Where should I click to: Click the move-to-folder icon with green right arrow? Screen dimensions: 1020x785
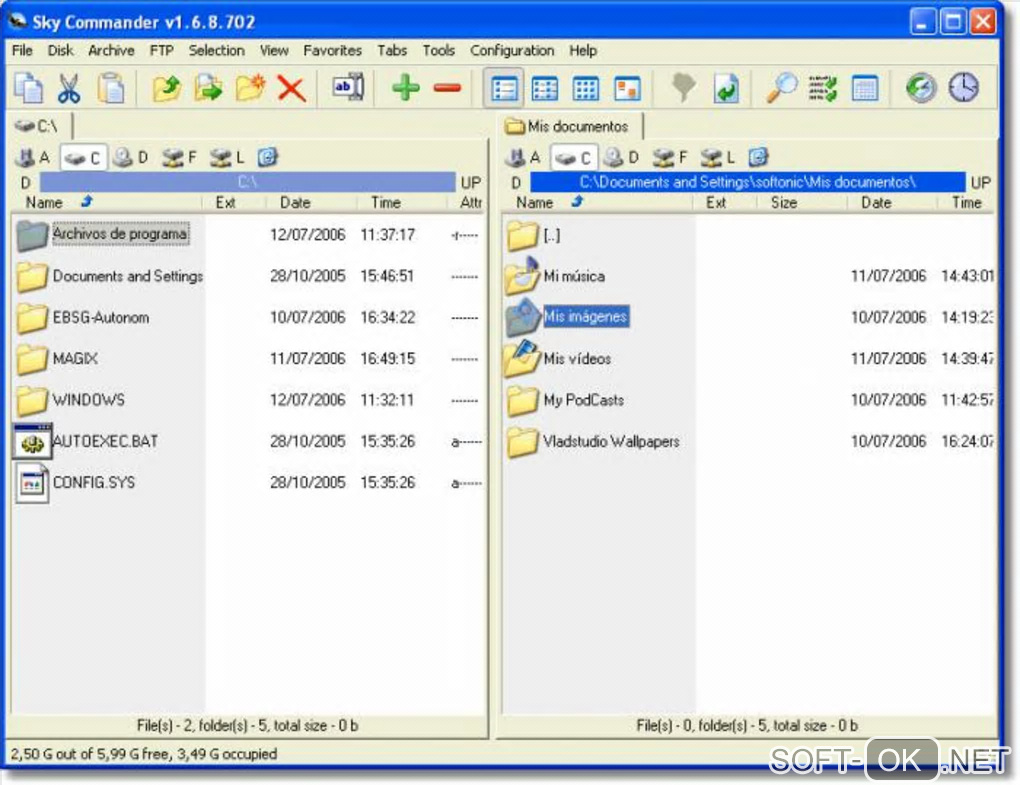coord(208,88)
